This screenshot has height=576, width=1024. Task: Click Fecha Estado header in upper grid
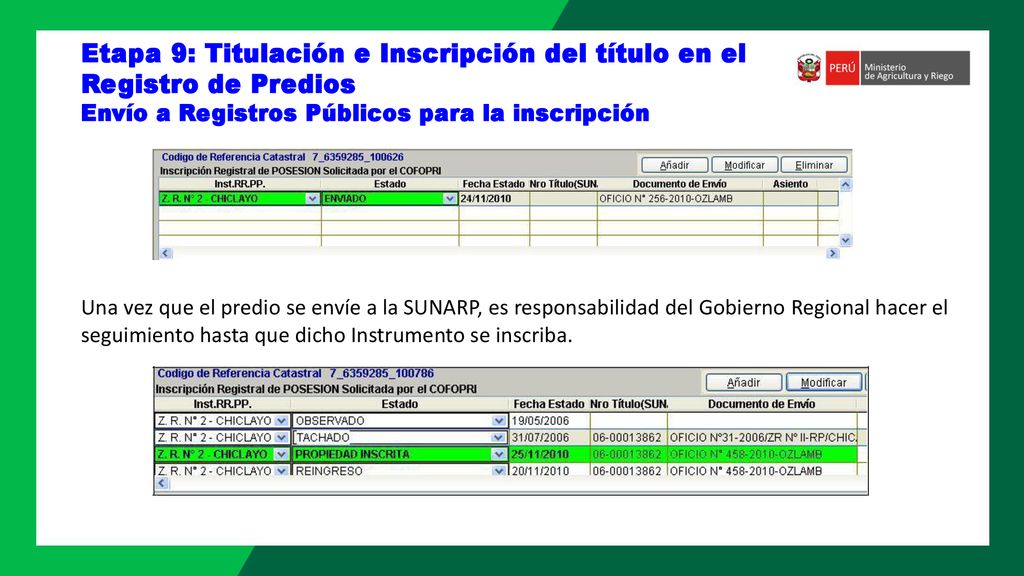point(494,184)
